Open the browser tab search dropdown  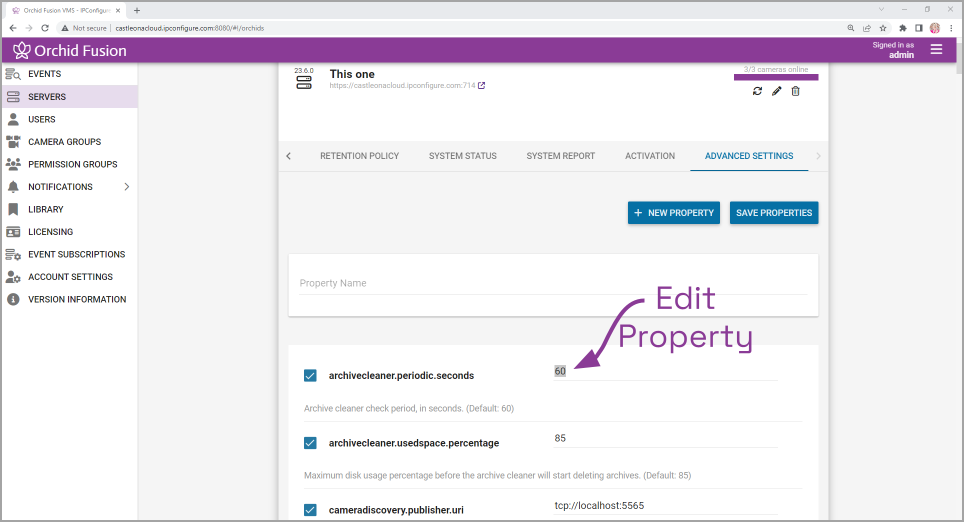881,10
